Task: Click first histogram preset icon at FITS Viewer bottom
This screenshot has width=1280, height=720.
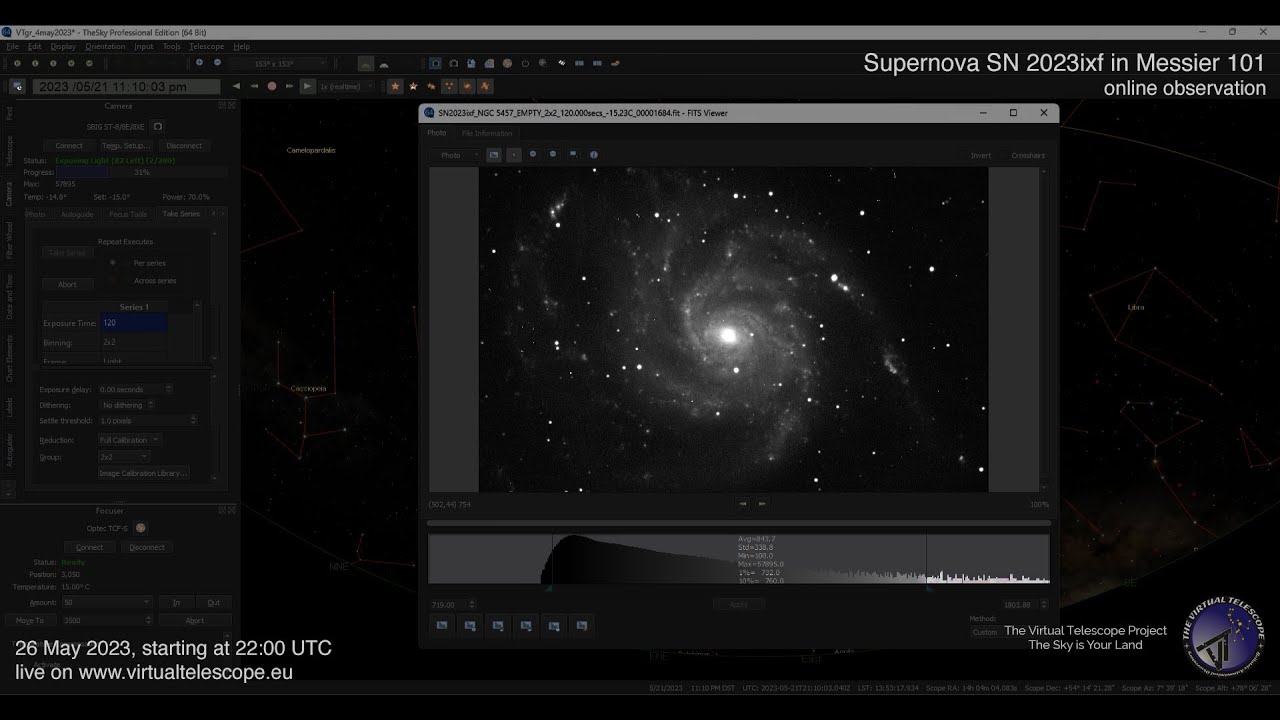Action: pyautogui.click(x=442, y=625)
